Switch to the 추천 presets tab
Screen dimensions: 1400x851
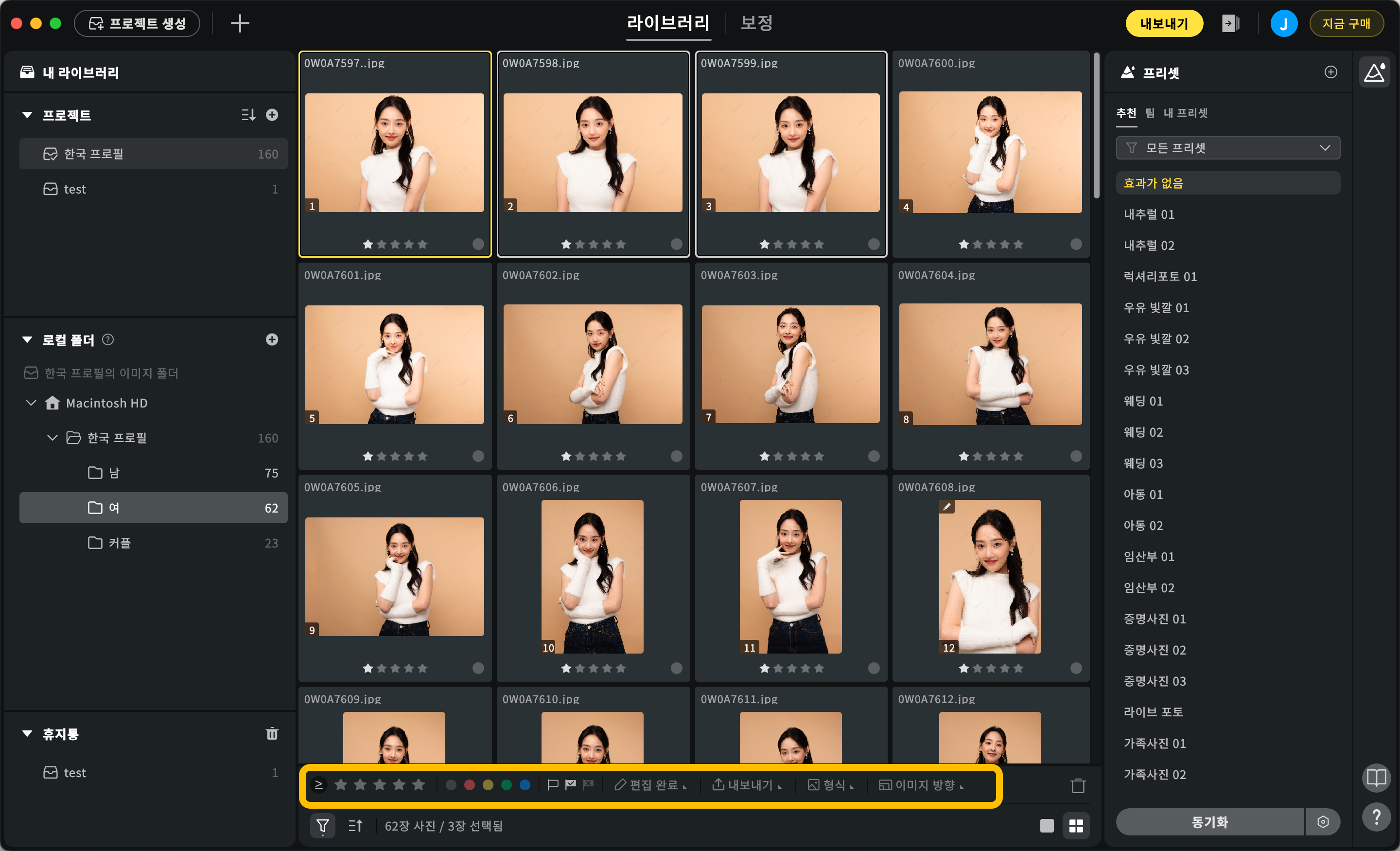click(x=1126, y=112)
